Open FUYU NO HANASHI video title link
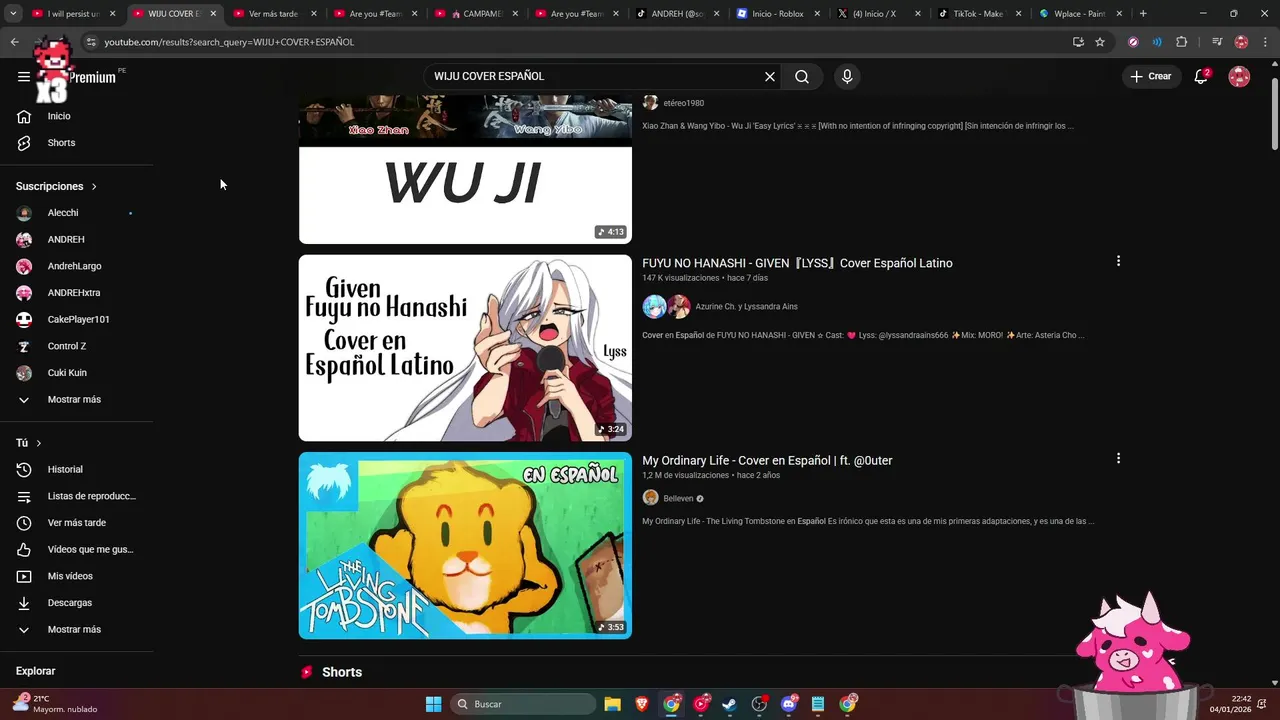This screenshot has width=1280, height=720. point(797,263)
